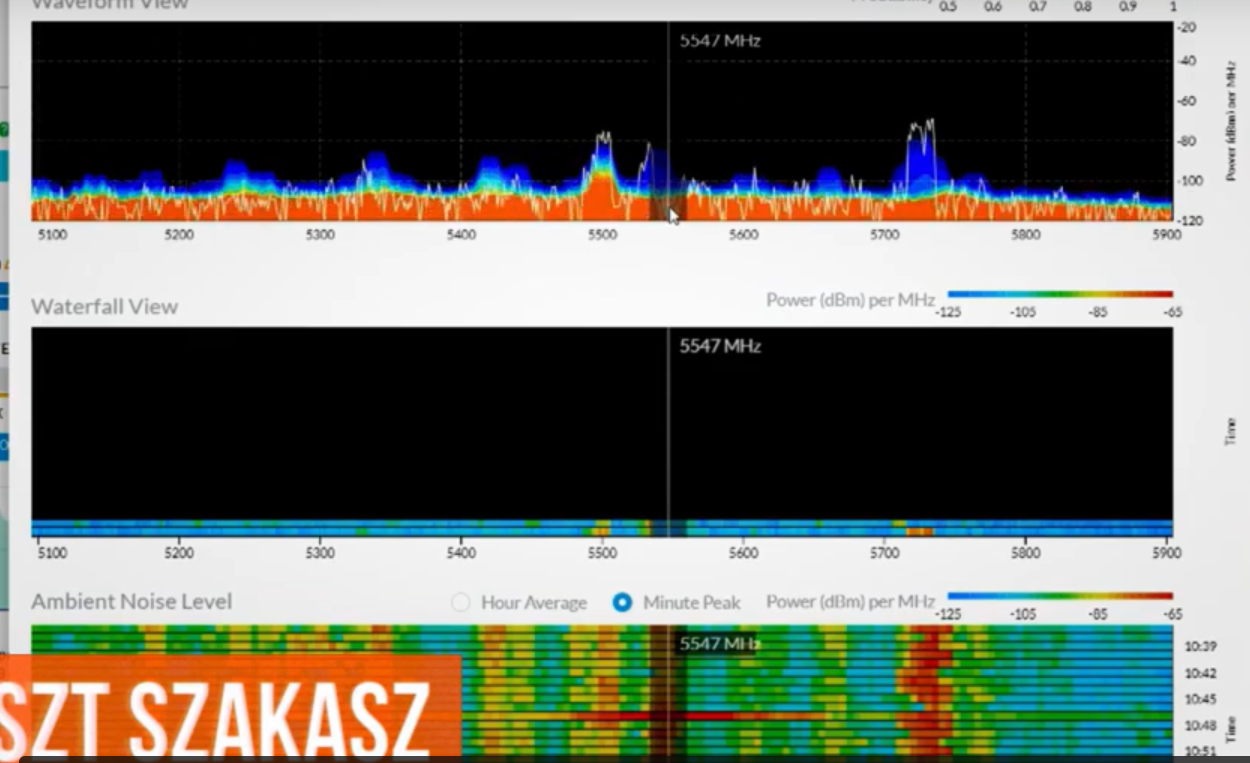Click -105 on the Ambient Noise power legend
Image resolution: width=1250 pixels, height=763 pixels.
tap(1024, 614)
